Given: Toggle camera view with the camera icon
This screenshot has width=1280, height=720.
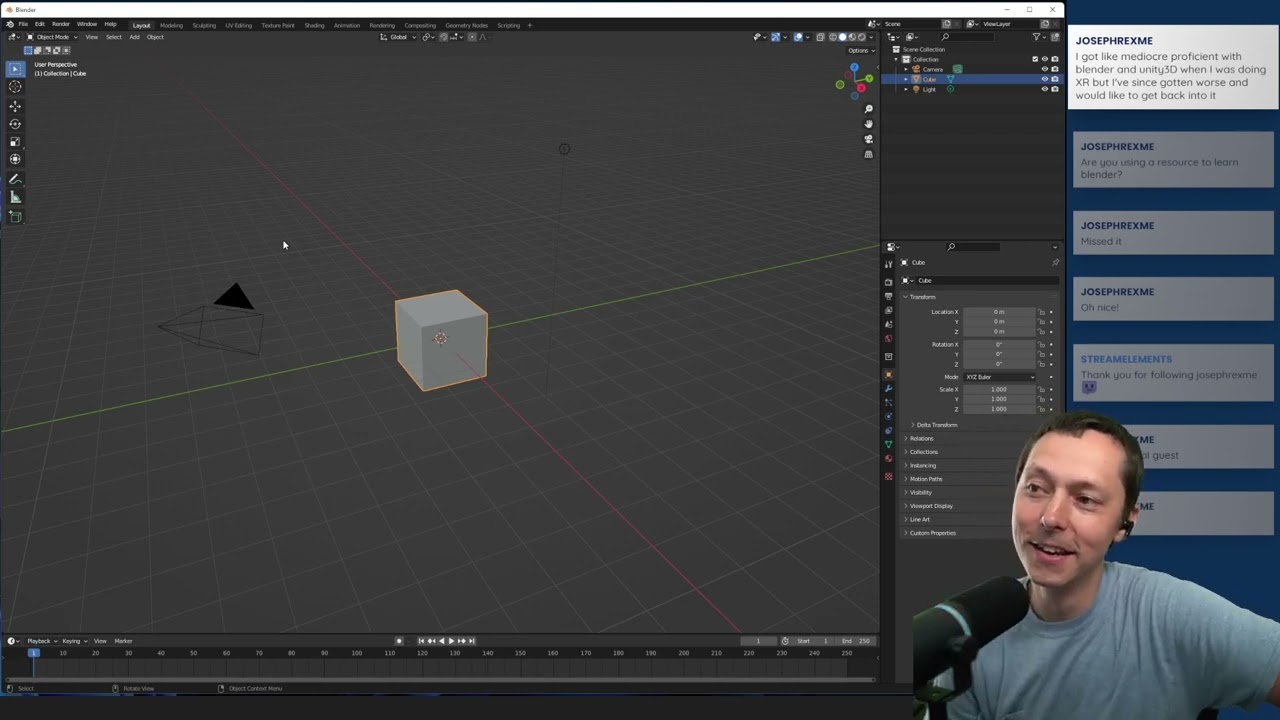Looking at the screenshot, I should 868,139.
